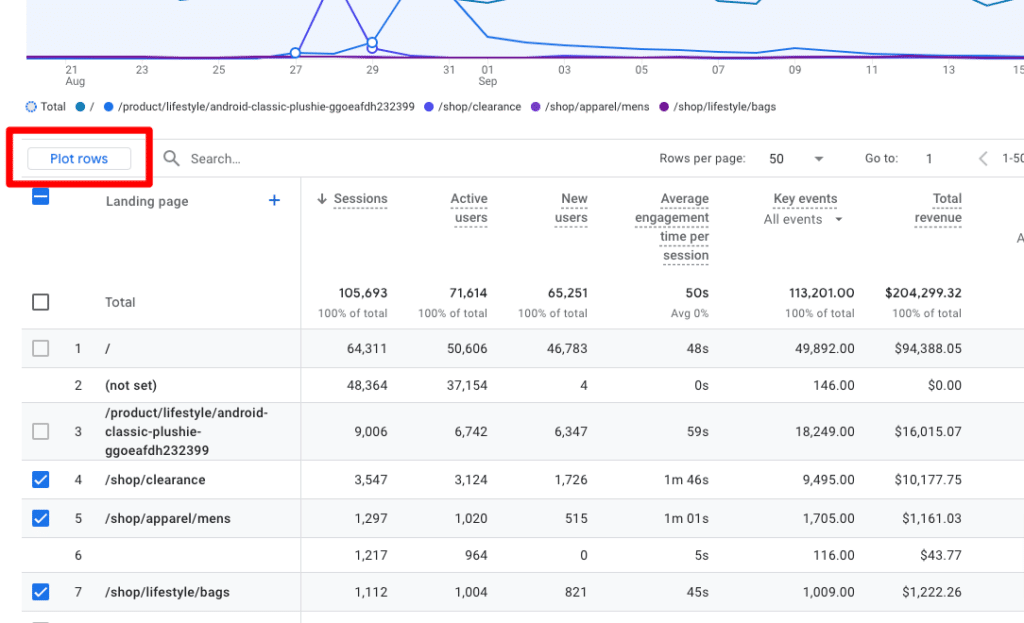
Task: Click the plus icon to add a dimension
Action: 274,200
